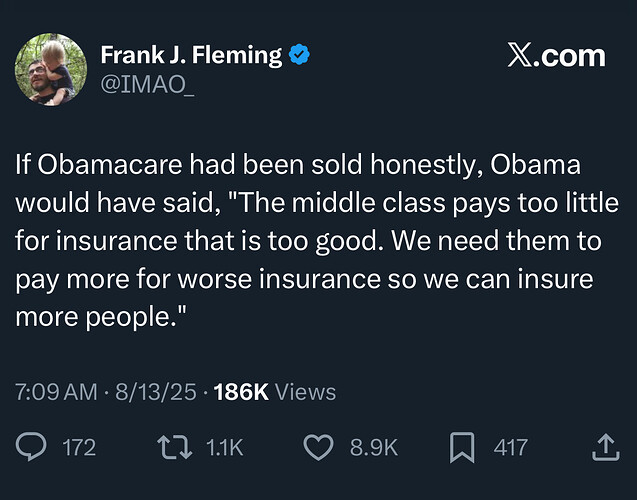Viewport: 637px width, 500px height.
Task: Click the 1.1K reposts count
Action: (x=224, y=448)
